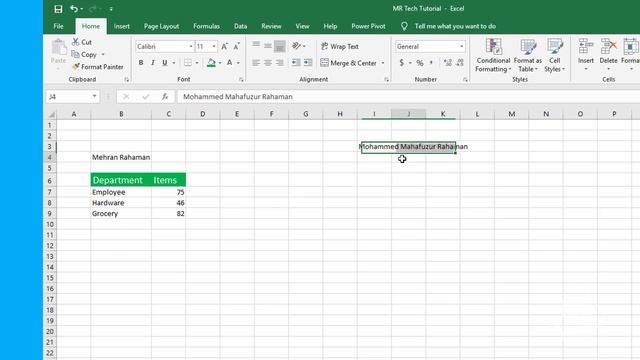The height and width of the screenshot is (360, 640).
Task: Open the Formulas tab
Action: pyautogui.click(x=206, y=26)
